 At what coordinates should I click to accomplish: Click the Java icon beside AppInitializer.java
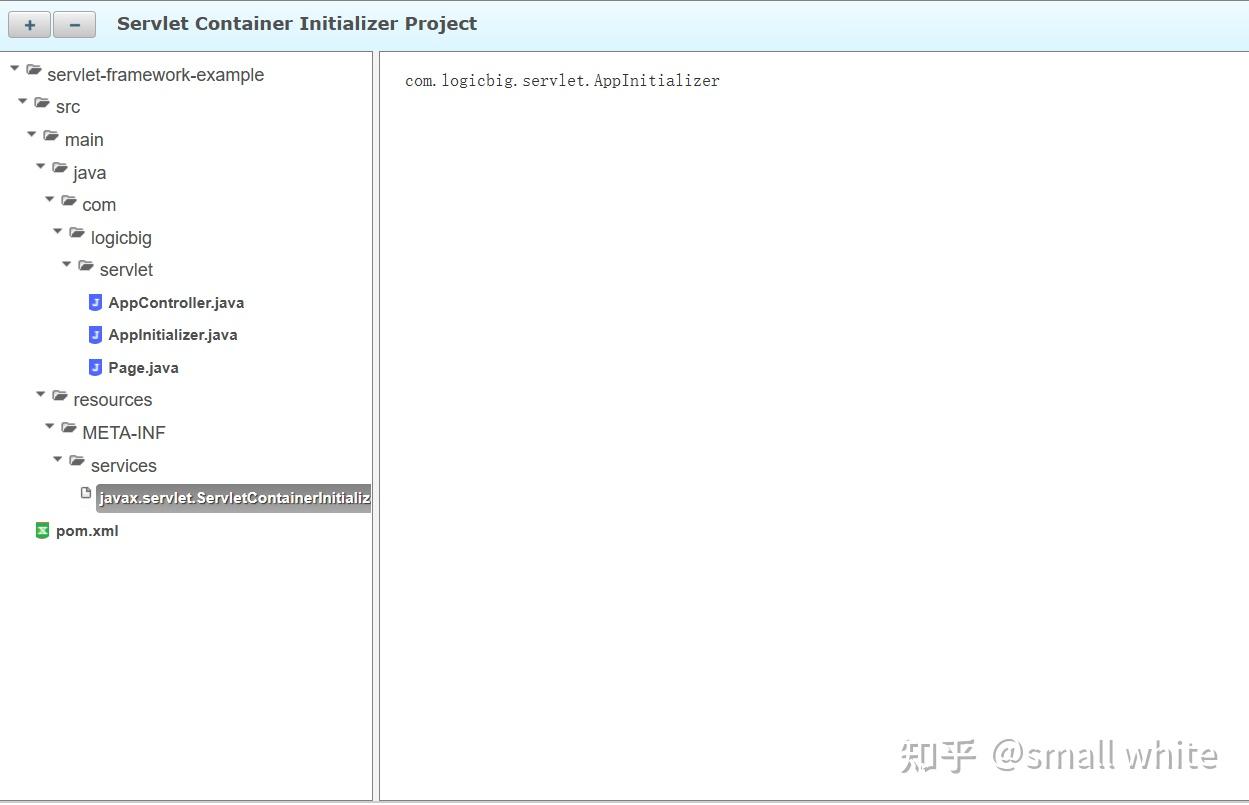click(x=94, y=334)
